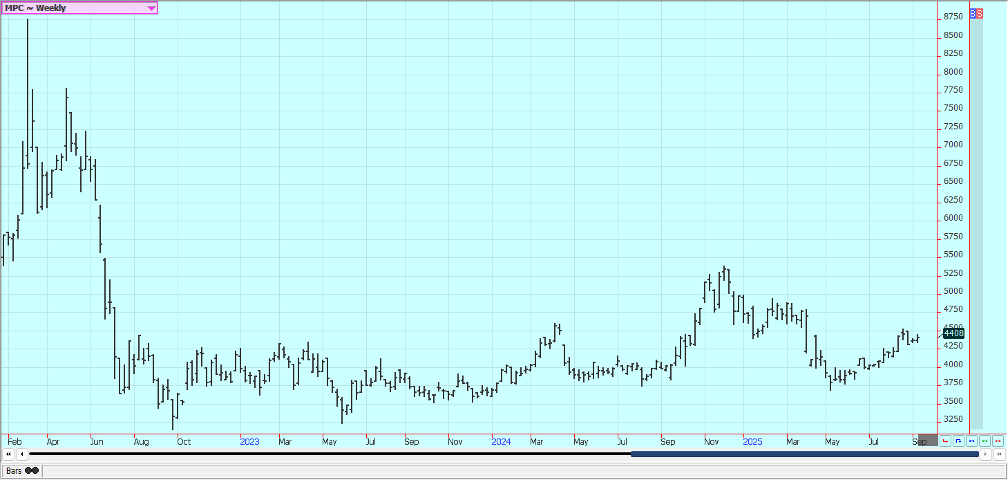Click the blue dashed line tool icon

[971, 441]
